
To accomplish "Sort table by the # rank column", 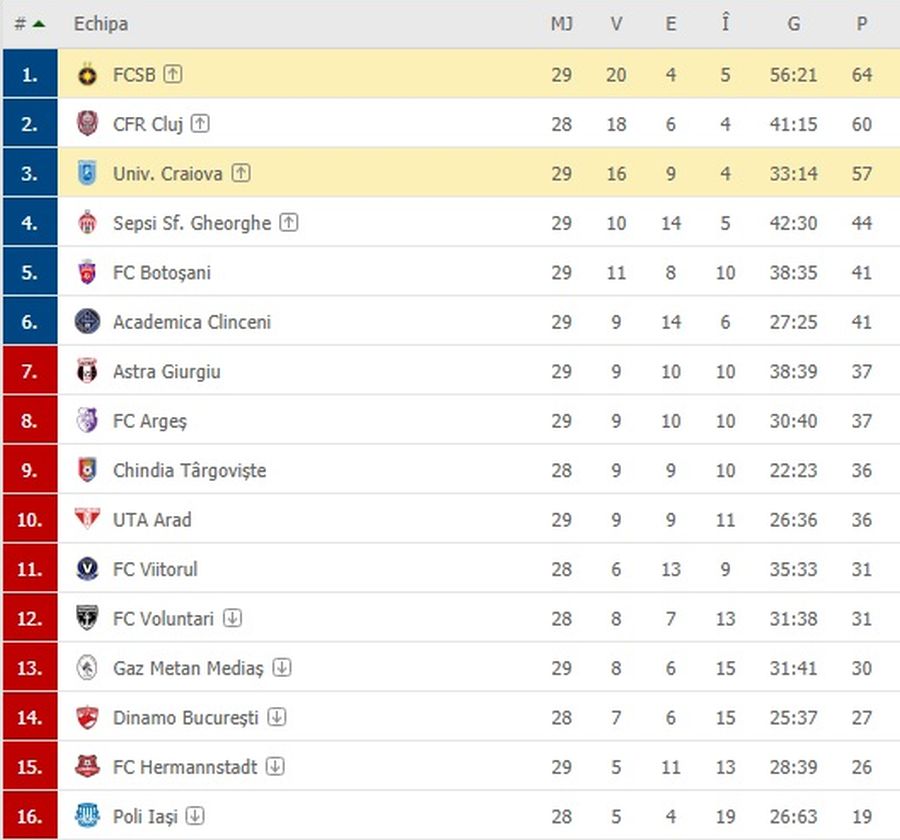I will 28,24.
